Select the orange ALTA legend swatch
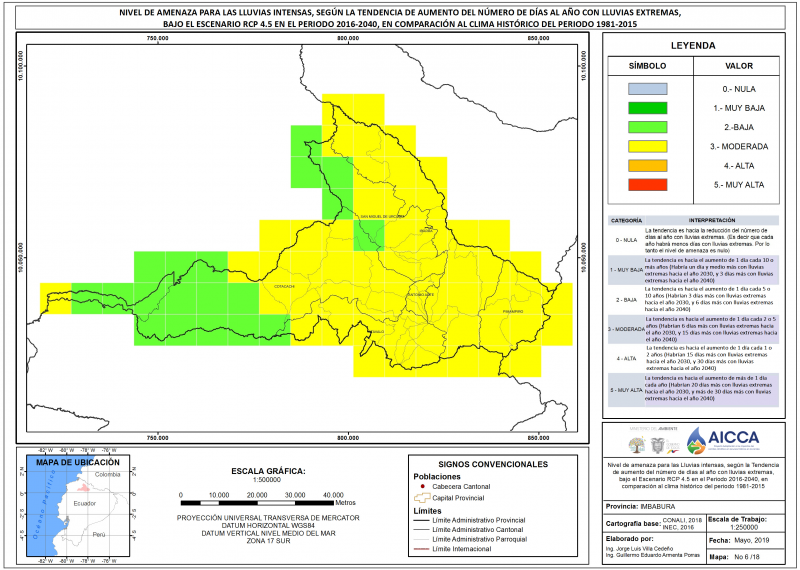This screenshot has width=800, height=570. 647,166
